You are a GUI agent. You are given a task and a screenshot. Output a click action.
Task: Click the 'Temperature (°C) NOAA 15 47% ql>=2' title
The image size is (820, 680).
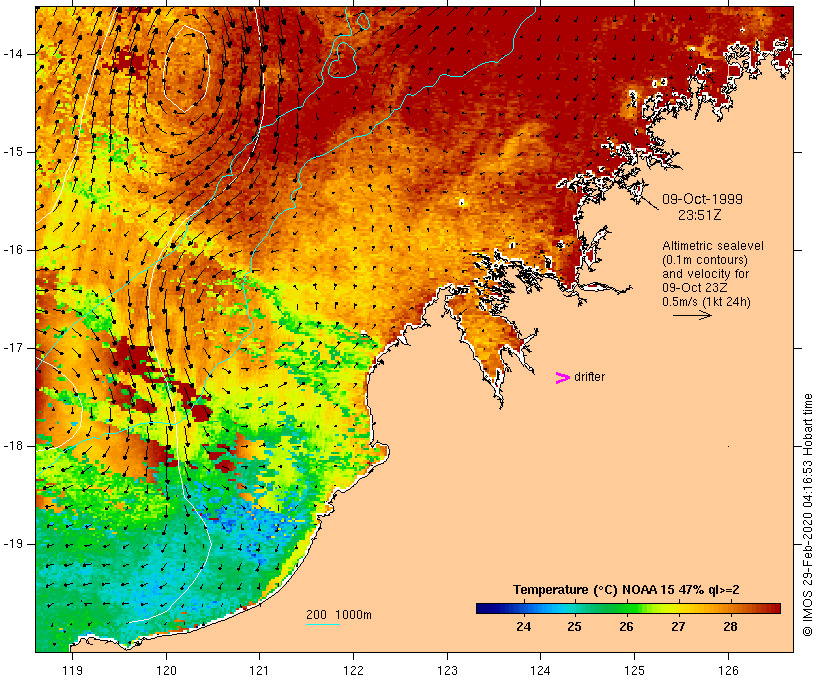click(626, 590)
